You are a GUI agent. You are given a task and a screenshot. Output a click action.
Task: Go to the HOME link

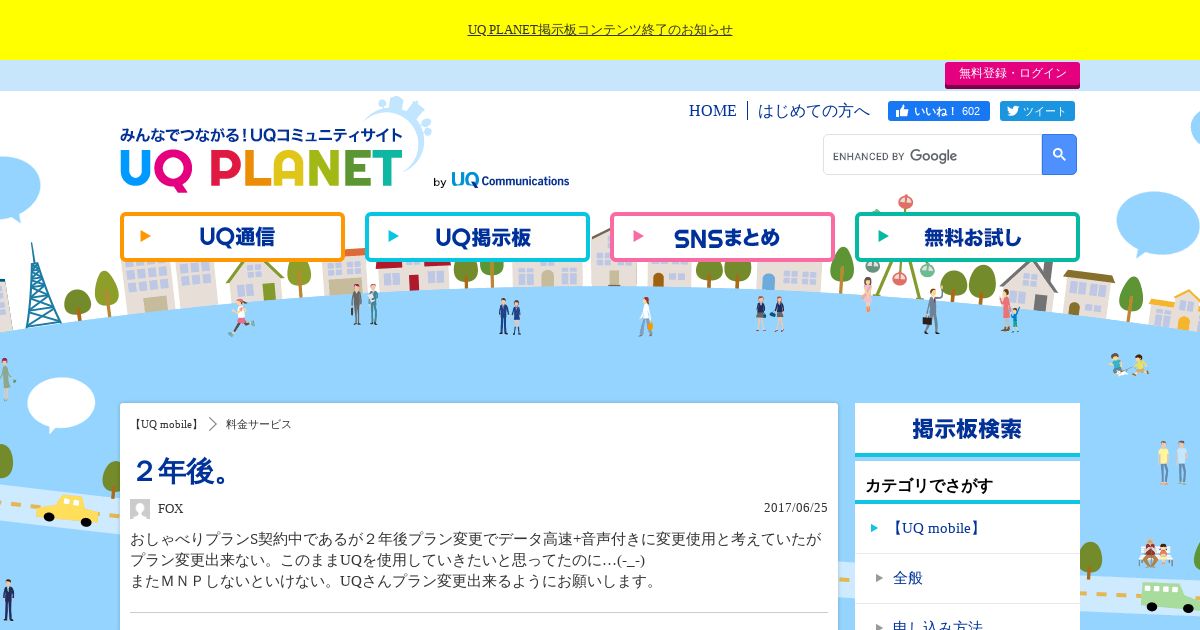(712, 111)
